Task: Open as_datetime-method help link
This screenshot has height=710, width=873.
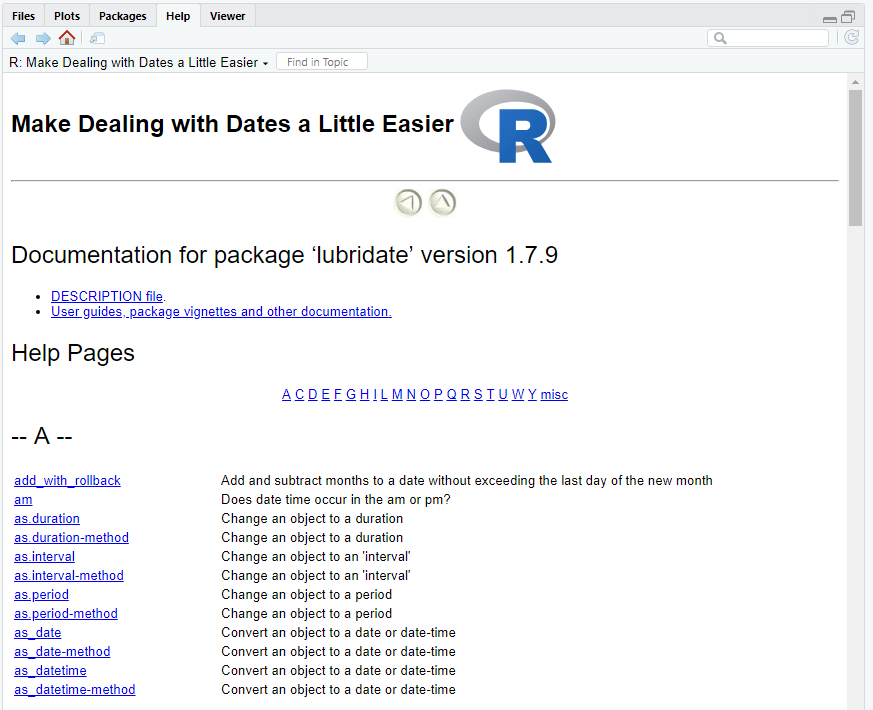Action: tap(75, 689)
